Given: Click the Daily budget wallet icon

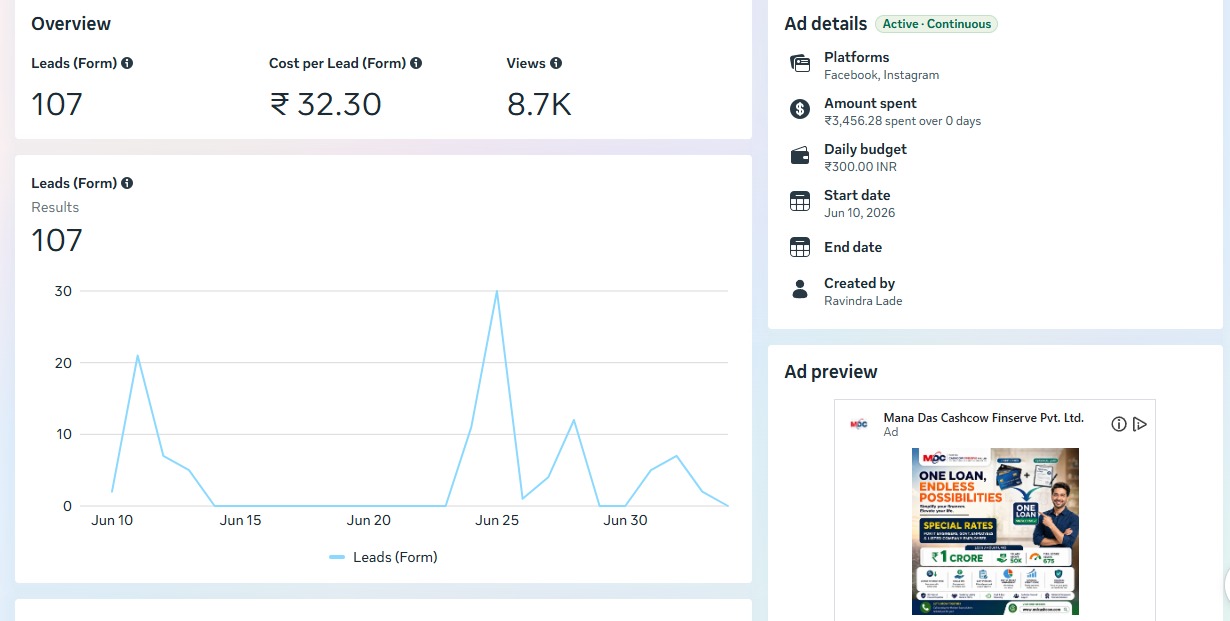Looking at the screenshot, I should click(x=799, y=156).
